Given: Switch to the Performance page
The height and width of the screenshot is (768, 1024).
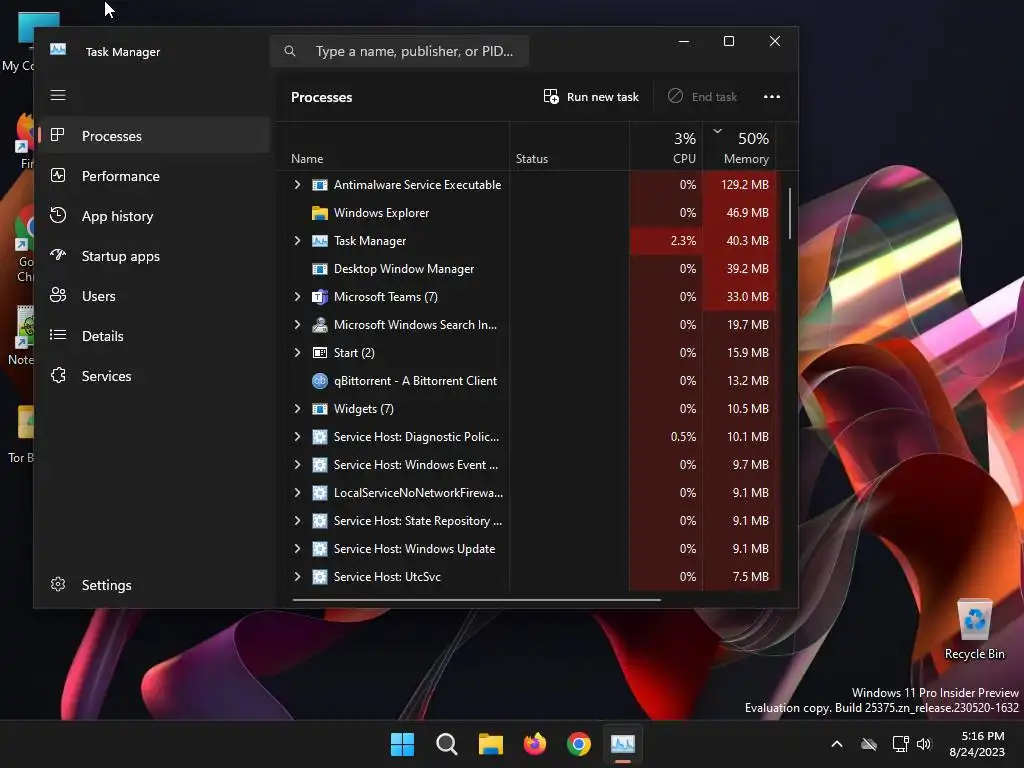Looking at the screenshot, I should 154,176.
